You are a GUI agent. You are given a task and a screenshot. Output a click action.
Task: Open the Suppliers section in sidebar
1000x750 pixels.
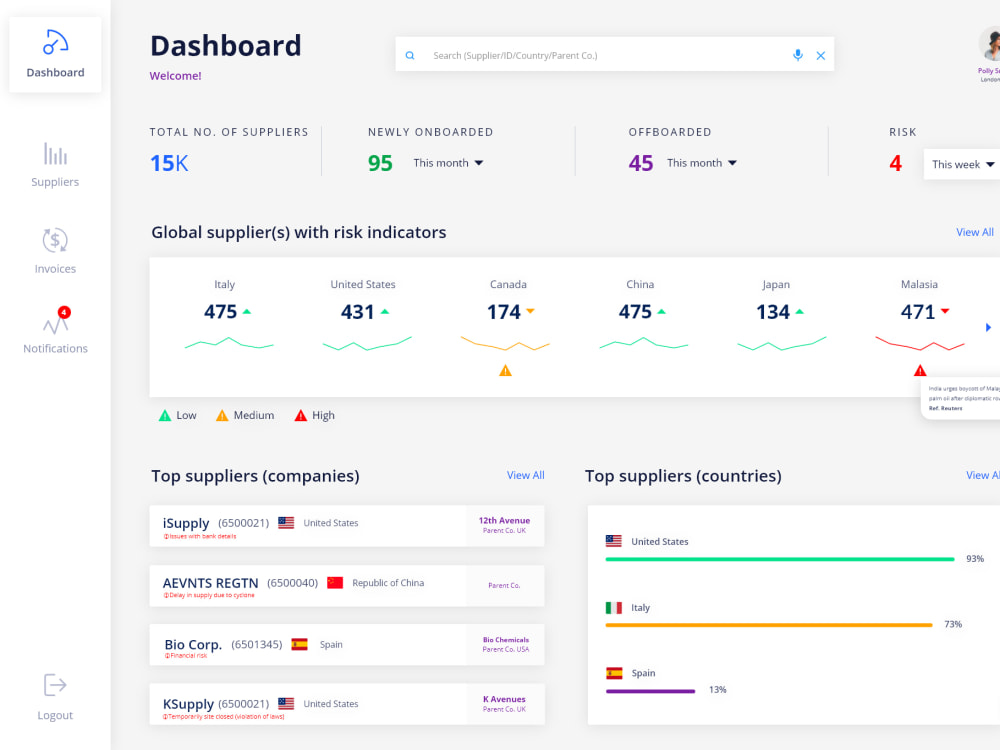click(x=55, y=165)
